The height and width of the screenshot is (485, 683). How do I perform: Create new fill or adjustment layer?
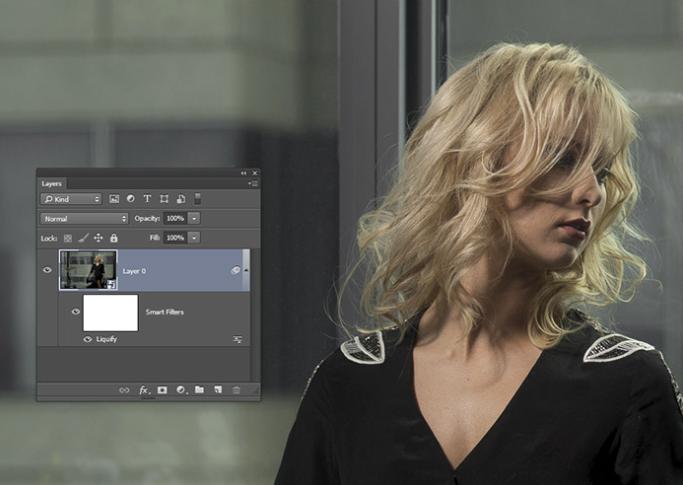point(181,390)
